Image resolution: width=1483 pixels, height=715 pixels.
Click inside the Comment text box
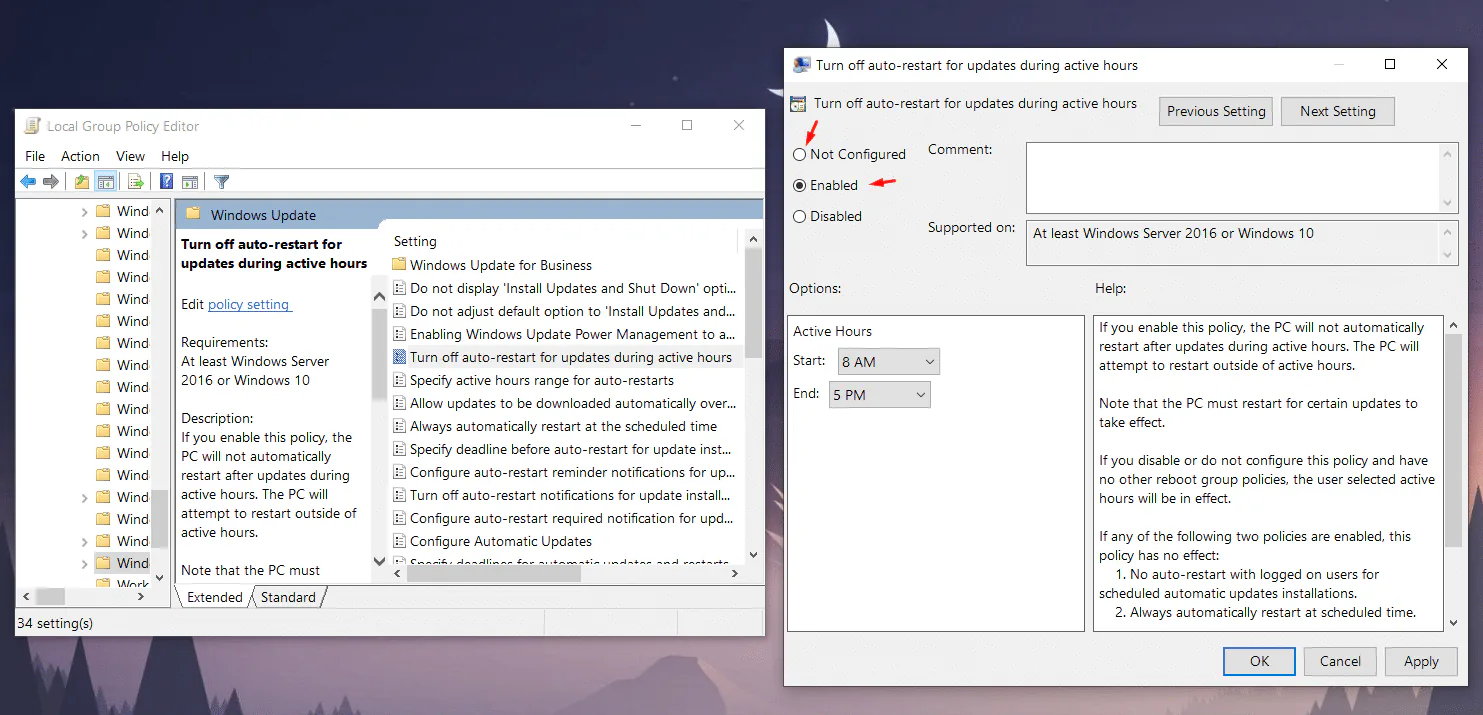coord(1234,176)
